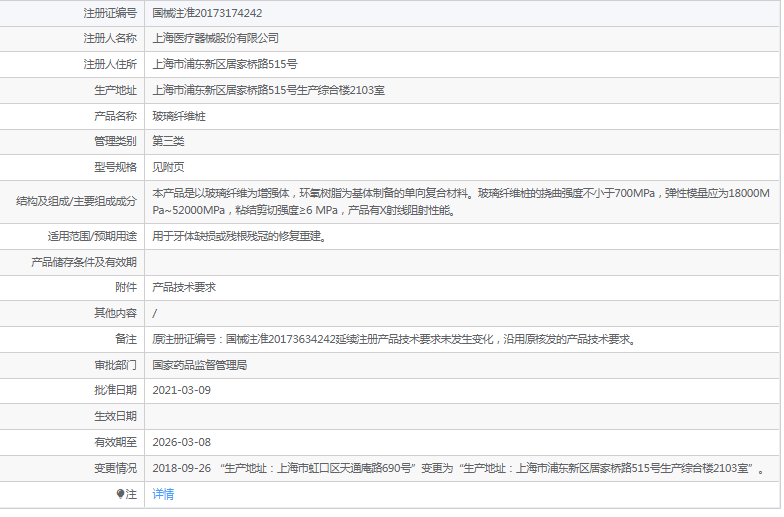Screen dimensions: 784x517
Task: Click the 审批部门 label
Action: pyautogui.click(x=116, y=365)
